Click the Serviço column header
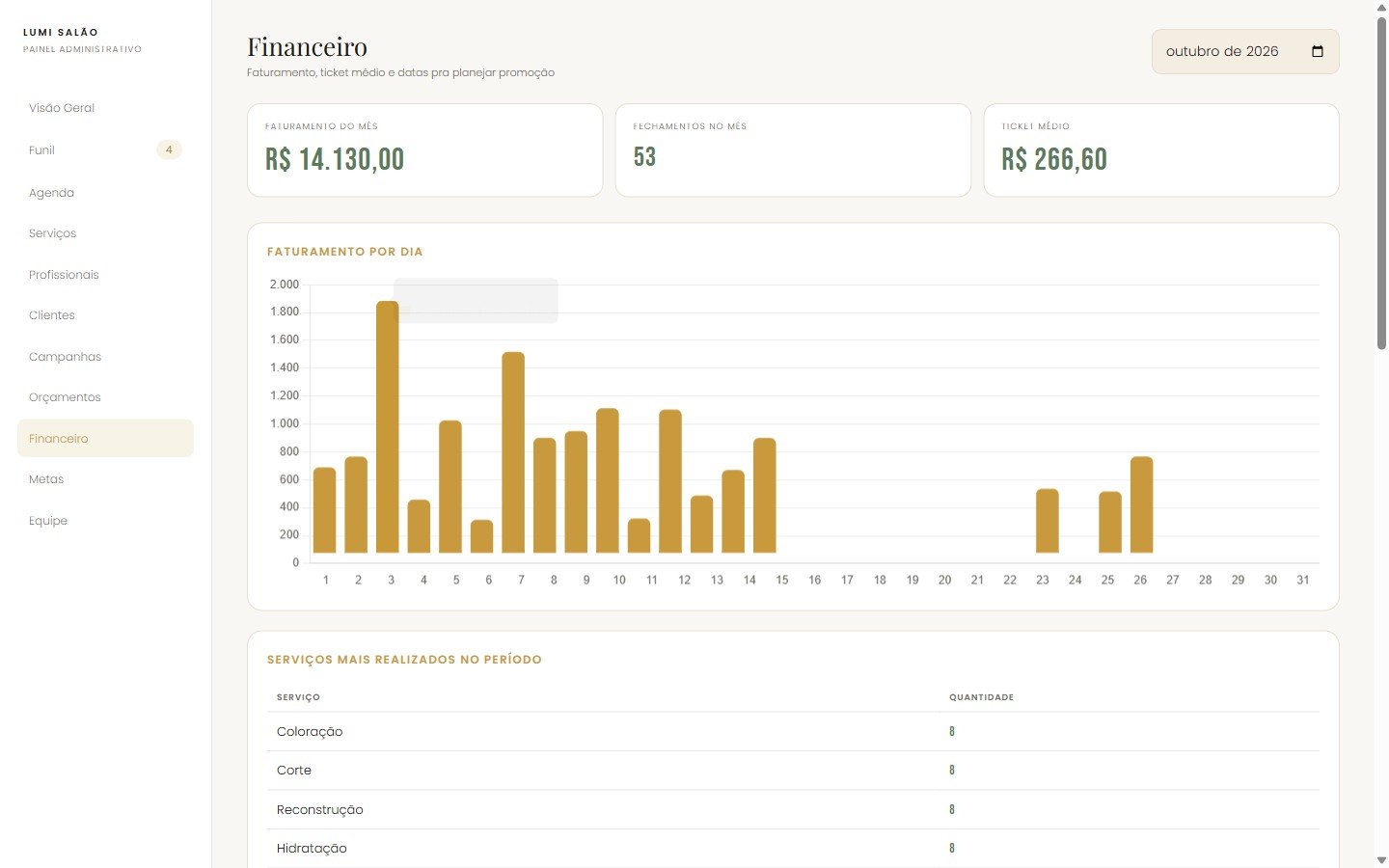 [298, 697]
